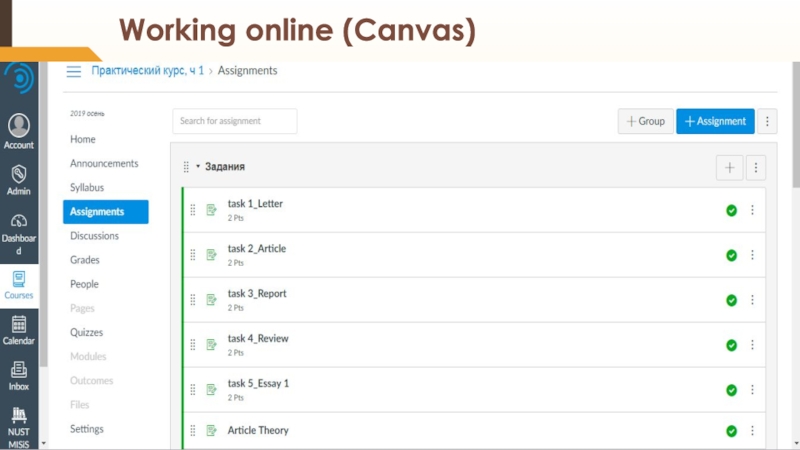Open Discussions in course navigation
The image size is (800, 450).
(94, 236)
